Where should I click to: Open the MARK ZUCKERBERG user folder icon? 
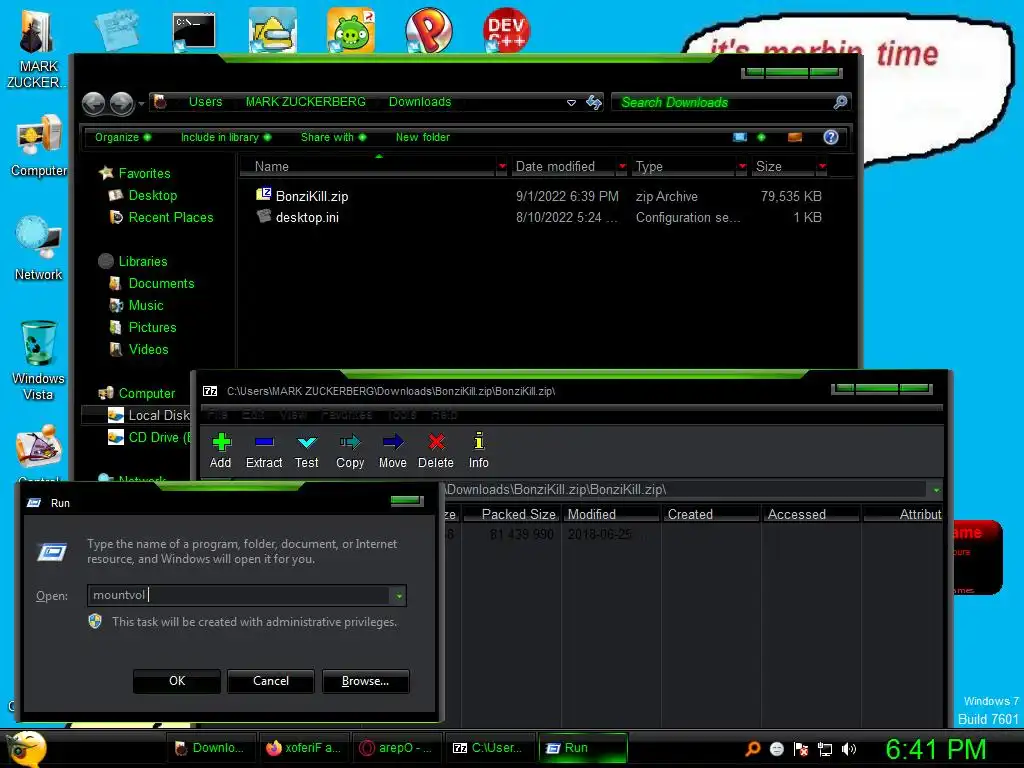point(37,50)
